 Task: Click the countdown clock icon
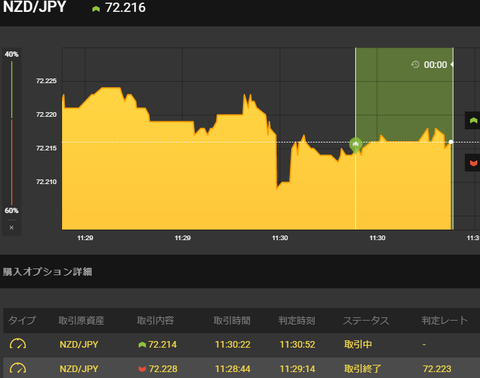(415, 64)
